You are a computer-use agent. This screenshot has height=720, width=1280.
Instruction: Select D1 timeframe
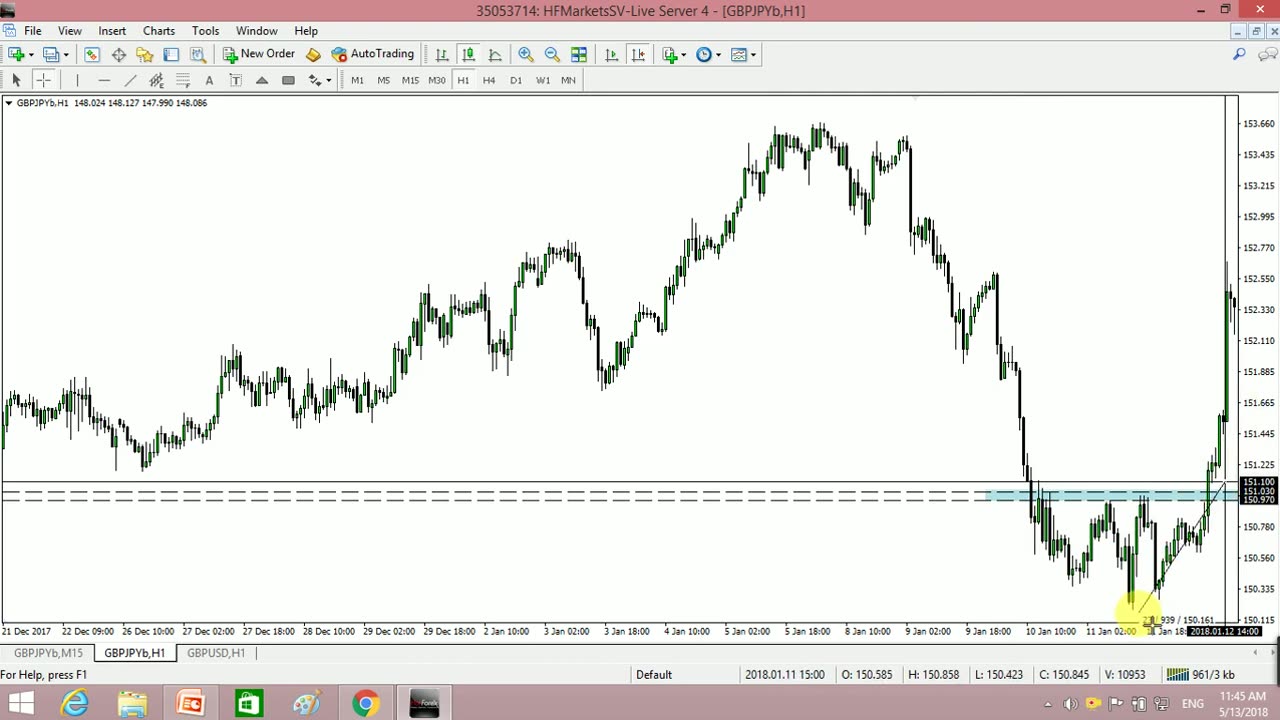[x=516, y=80]
